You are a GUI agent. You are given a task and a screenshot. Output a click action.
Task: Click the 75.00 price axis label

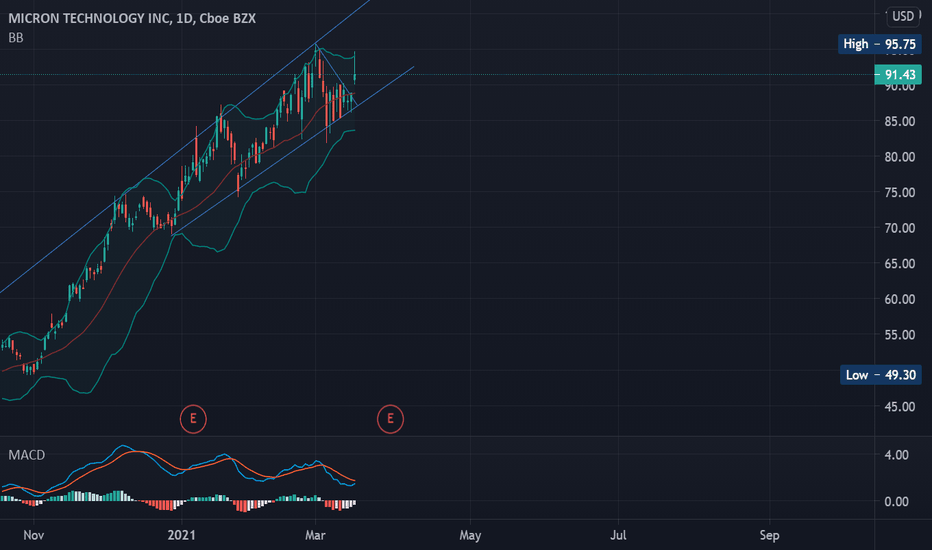pyautogui.click(x=900, y=193)
